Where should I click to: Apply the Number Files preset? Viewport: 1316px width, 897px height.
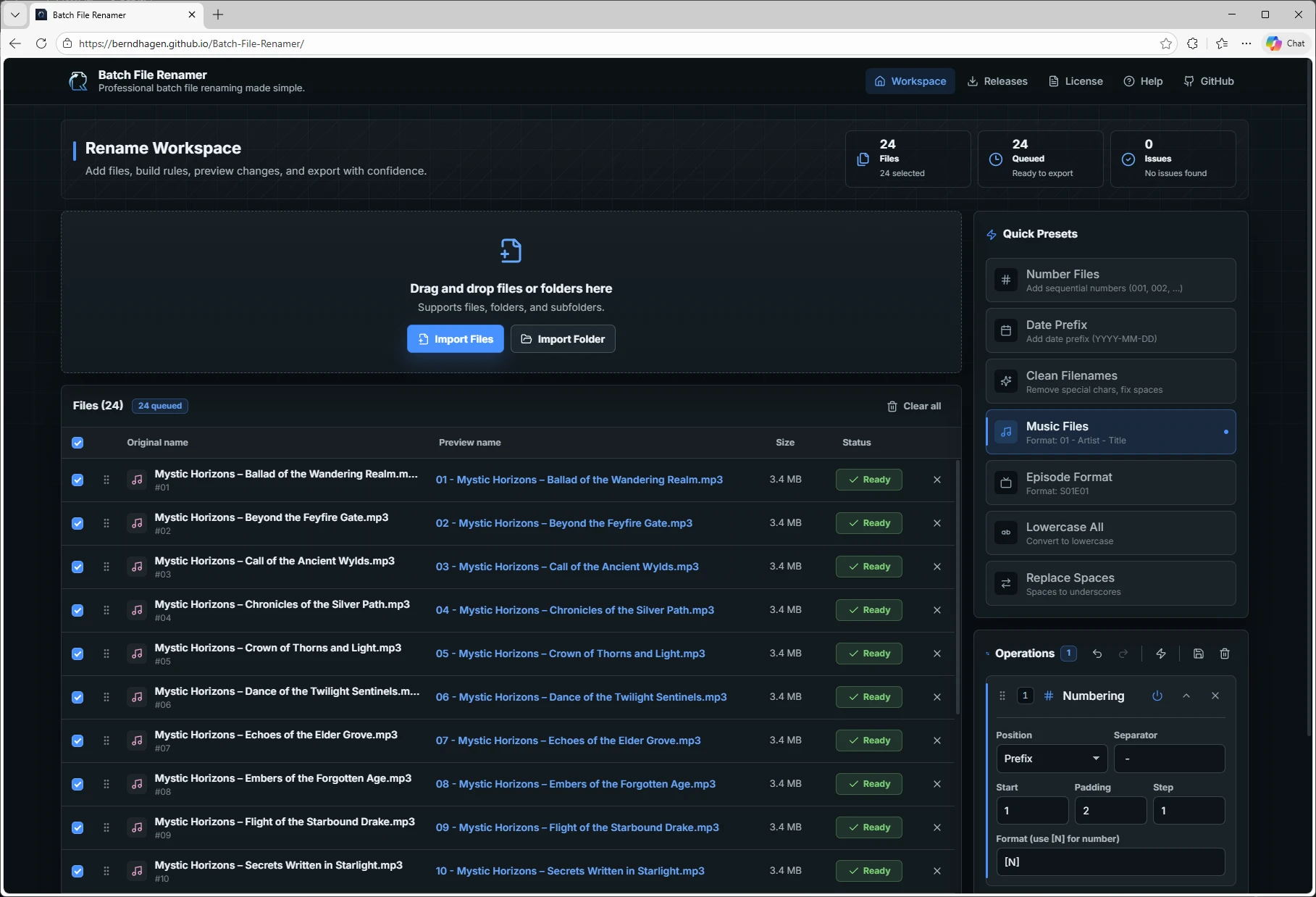(1110, 280)
